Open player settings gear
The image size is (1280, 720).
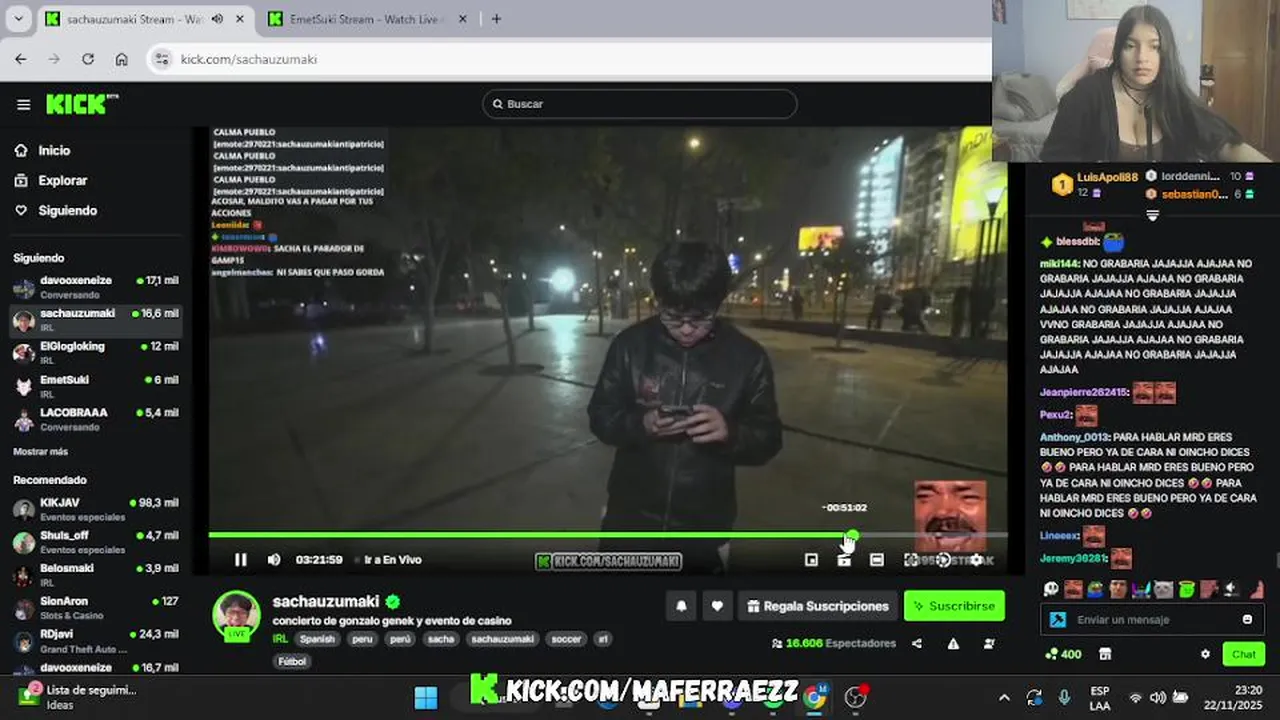[976, 560]
